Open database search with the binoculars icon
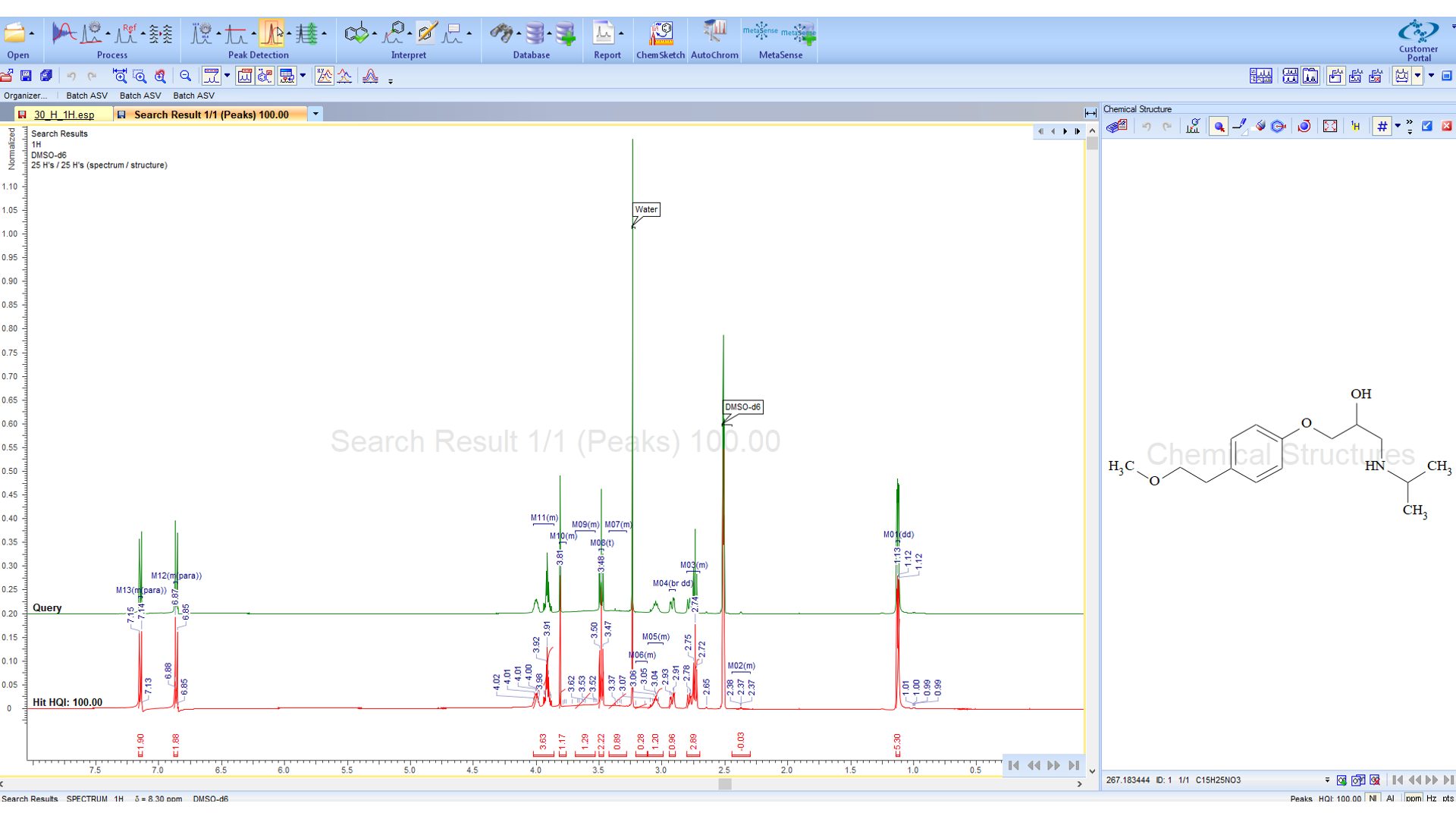1456x819 pixels. pyautogui.click(x=500, y=33)
